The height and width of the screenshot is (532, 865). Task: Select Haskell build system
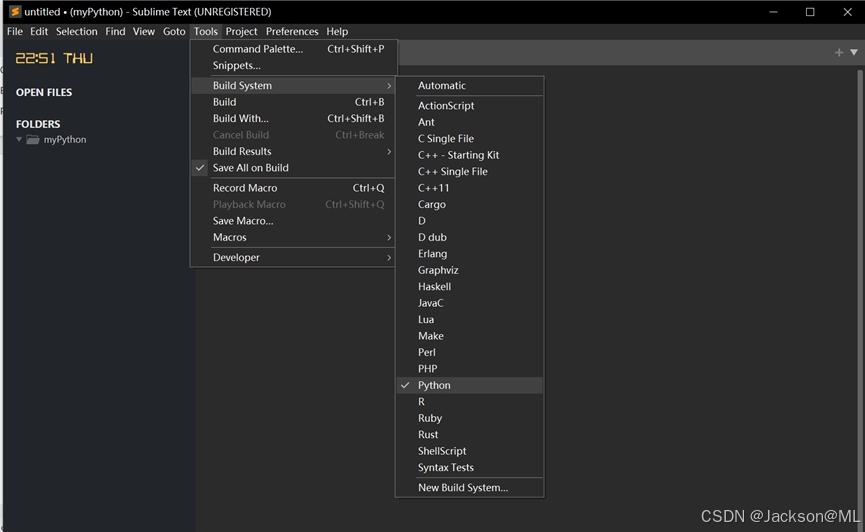click(469, 287)
